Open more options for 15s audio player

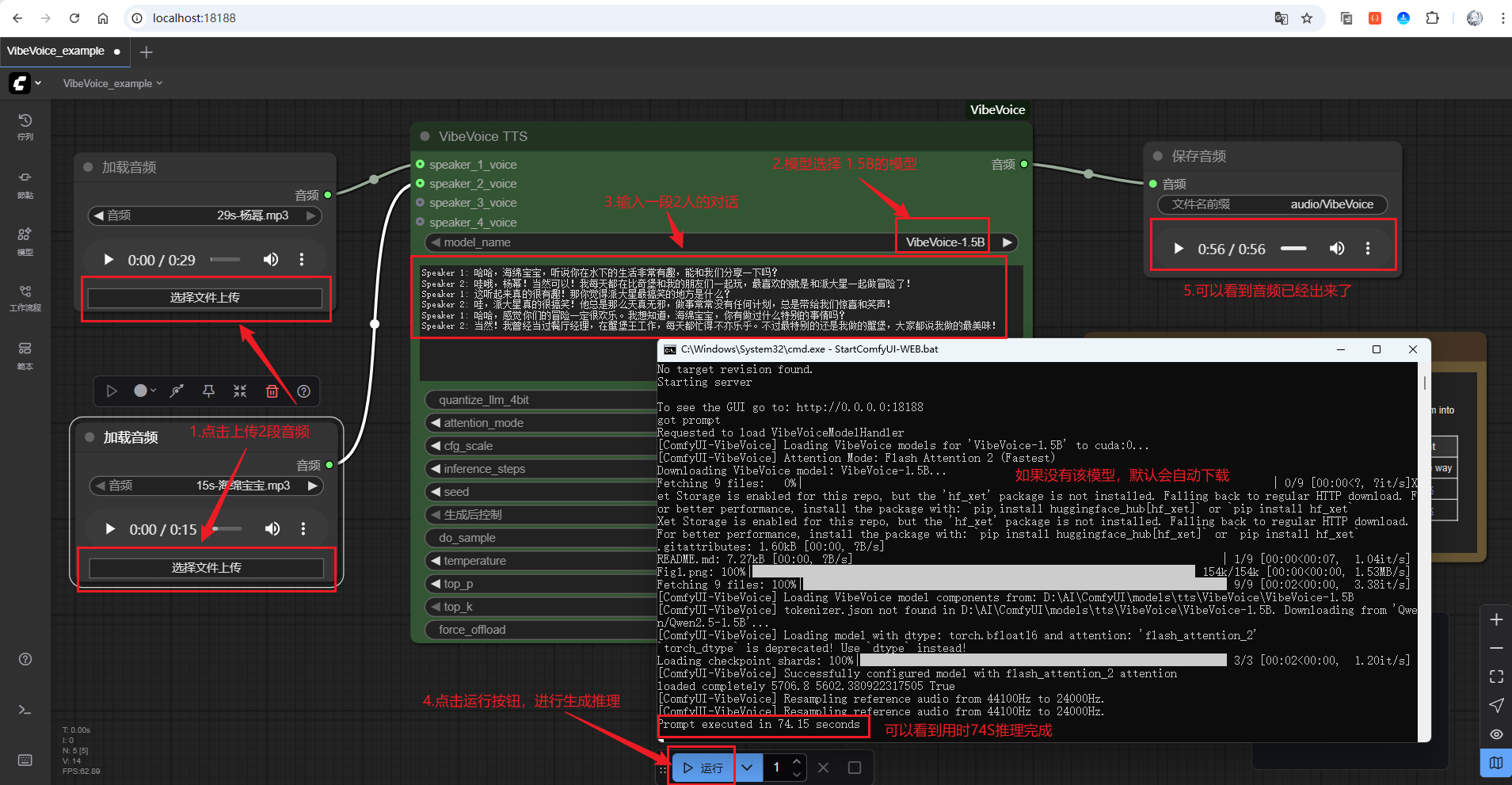[x=303, y=528]
